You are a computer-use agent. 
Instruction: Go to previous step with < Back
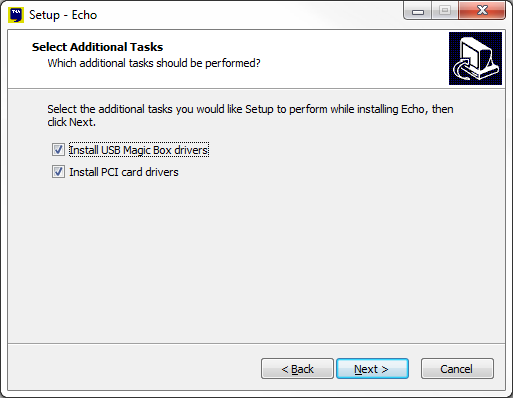297,369
